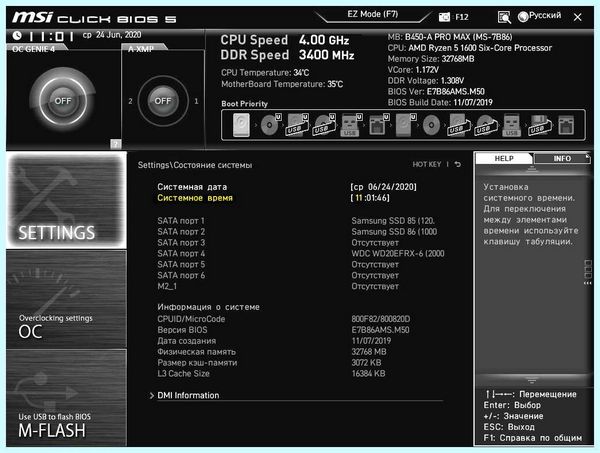Image resolution: width=600 pixels, height=453 pixels.
Task: Select USB floppy boot device icon
Action: tap(540, 125)
